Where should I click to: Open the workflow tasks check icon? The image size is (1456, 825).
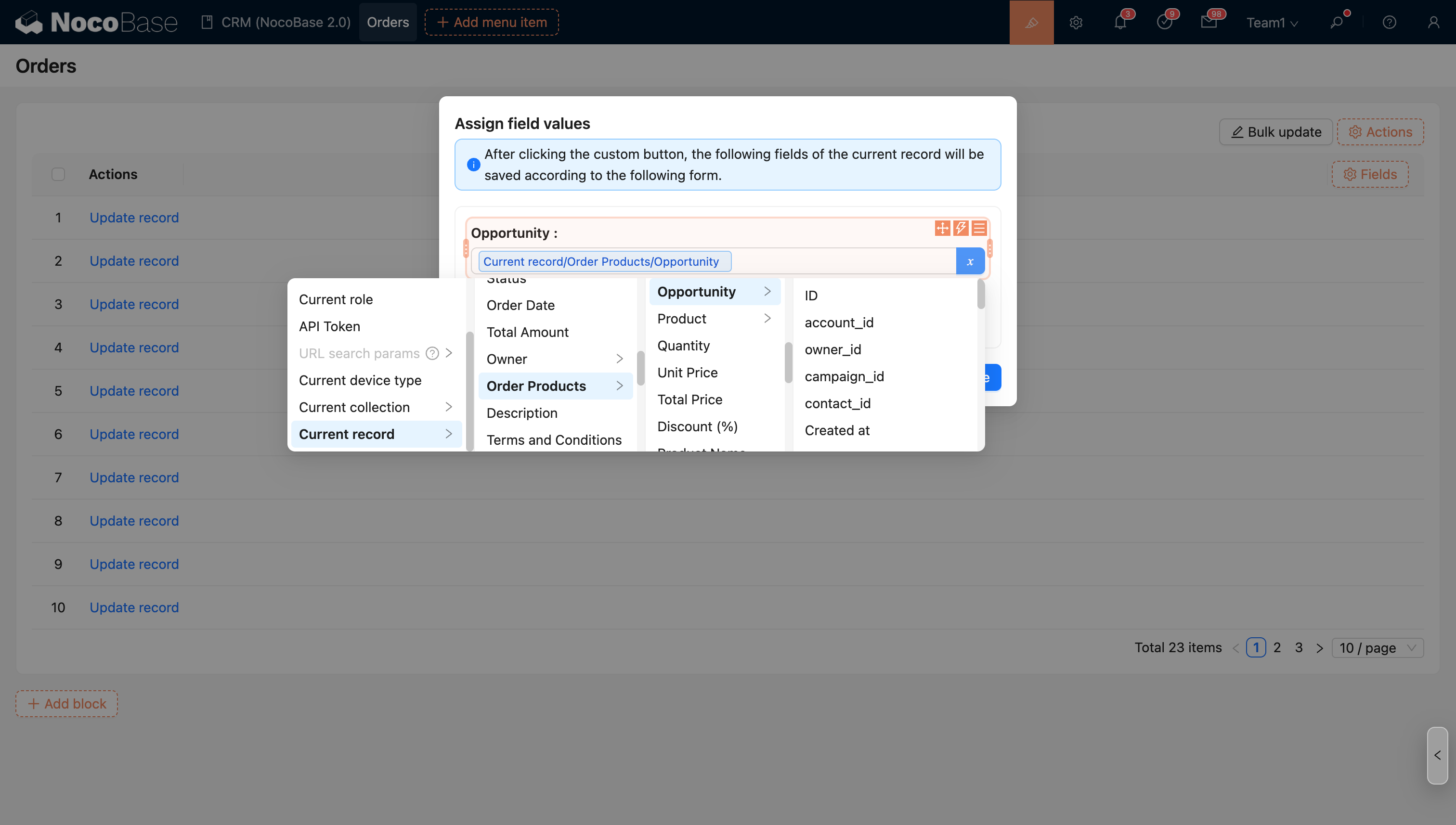pyautogui.click(x=1164, y=22)
